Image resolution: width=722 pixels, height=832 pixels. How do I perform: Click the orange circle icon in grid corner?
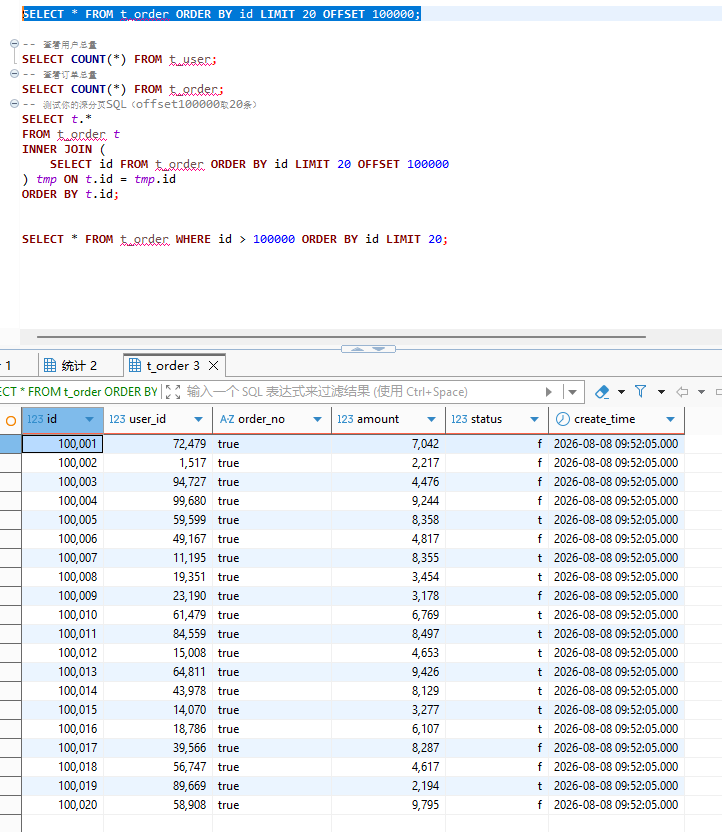[11, 421]
